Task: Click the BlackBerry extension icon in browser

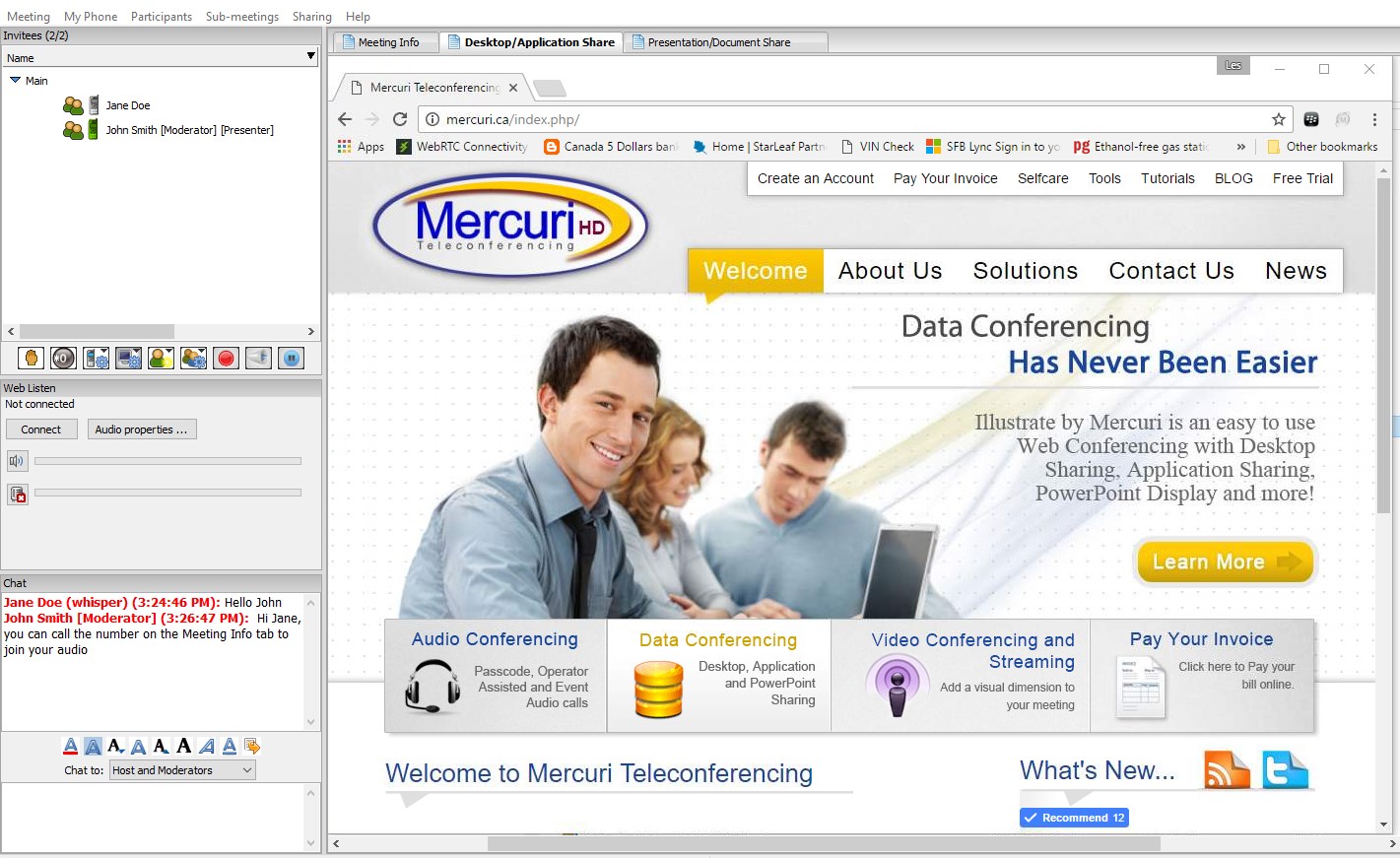Action: click(1311, 119)
